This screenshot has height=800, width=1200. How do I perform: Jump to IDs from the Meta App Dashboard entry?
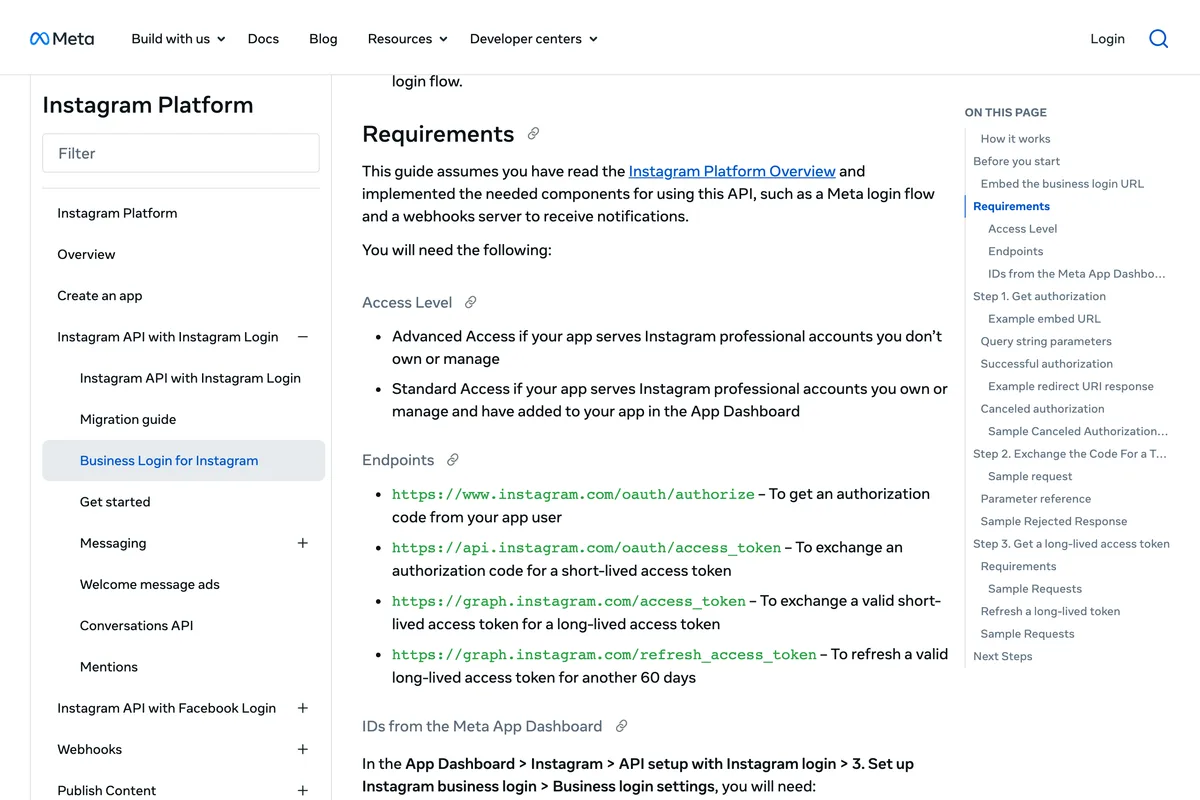pos(1076,274)
